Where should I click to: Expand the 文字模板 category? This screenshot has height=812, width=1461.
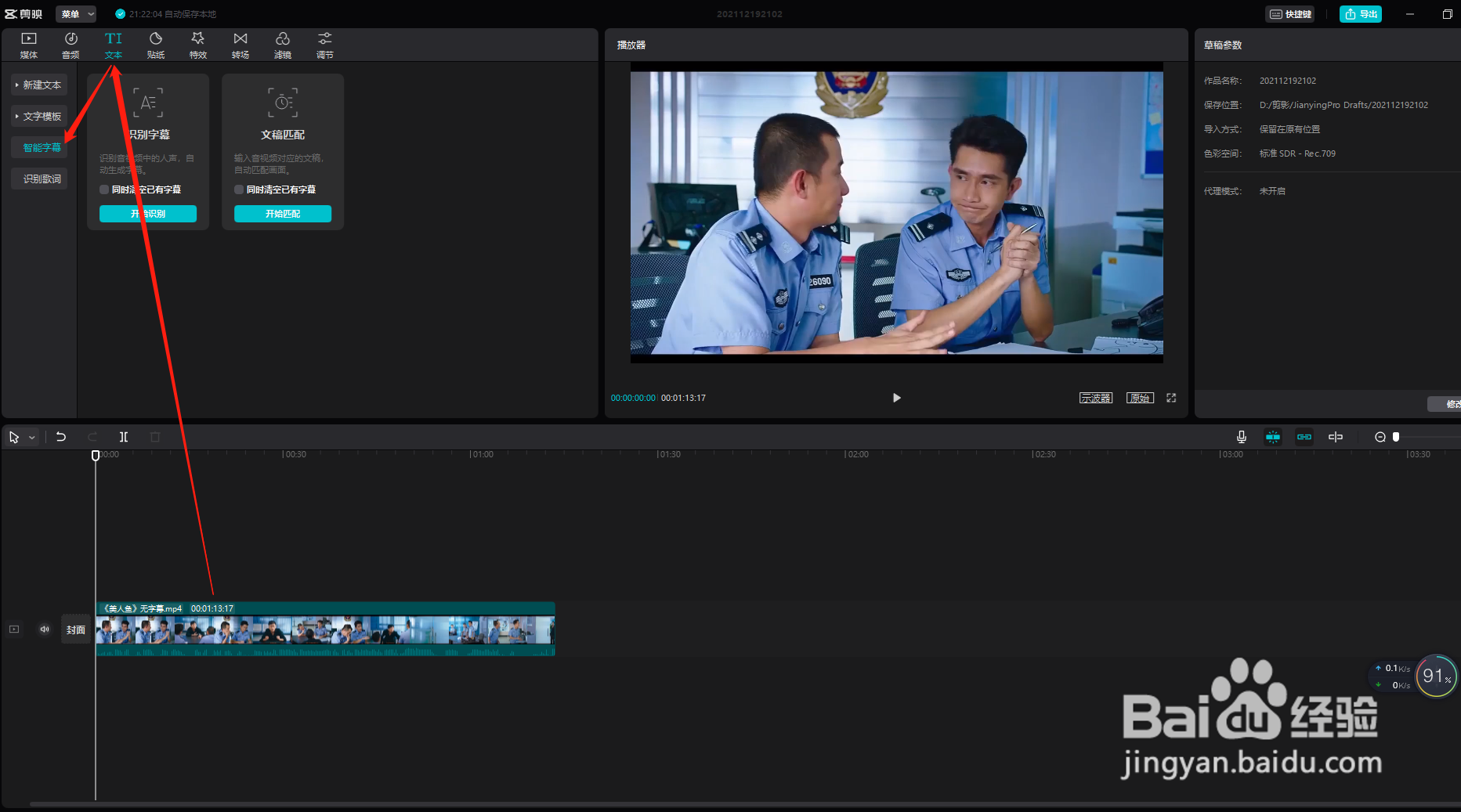coord(39,116)
